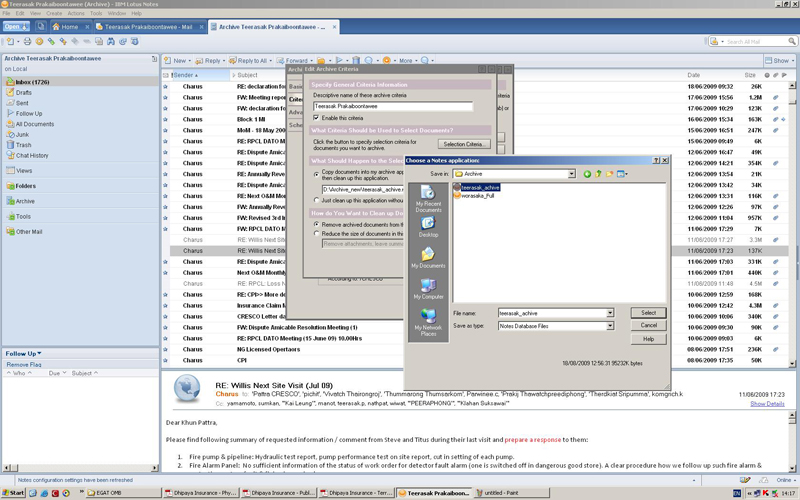Open the Reply dropdown arrow
Image resolution: width=800 pixels, height=500 pixels.
click(x=224, y=61)
